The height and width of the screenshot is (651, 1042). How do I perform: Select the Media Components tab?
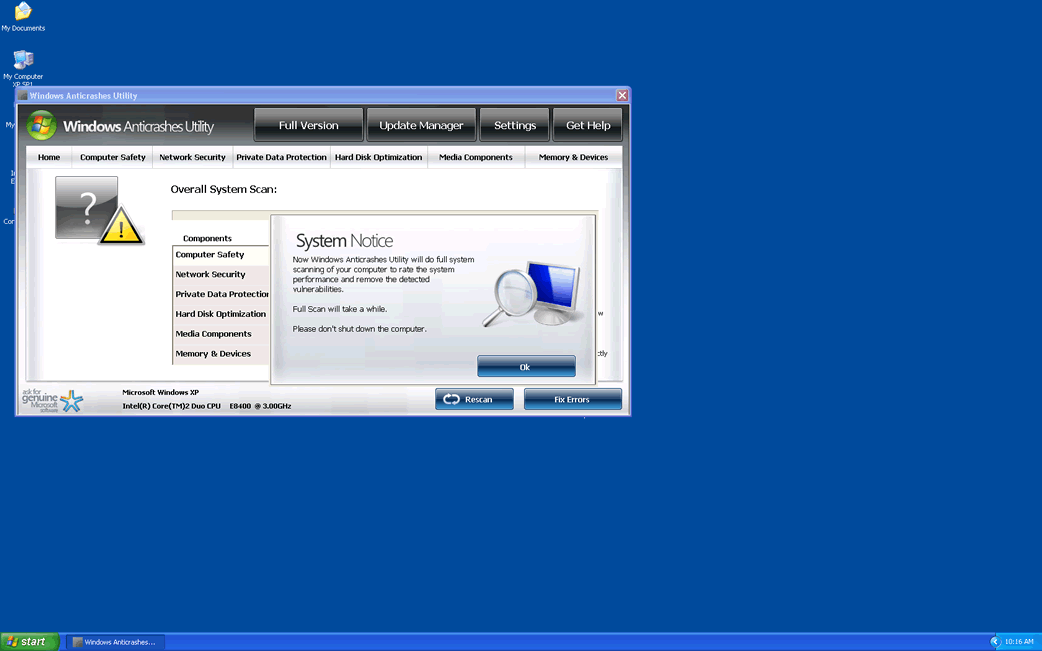click(x=475, y=157)
